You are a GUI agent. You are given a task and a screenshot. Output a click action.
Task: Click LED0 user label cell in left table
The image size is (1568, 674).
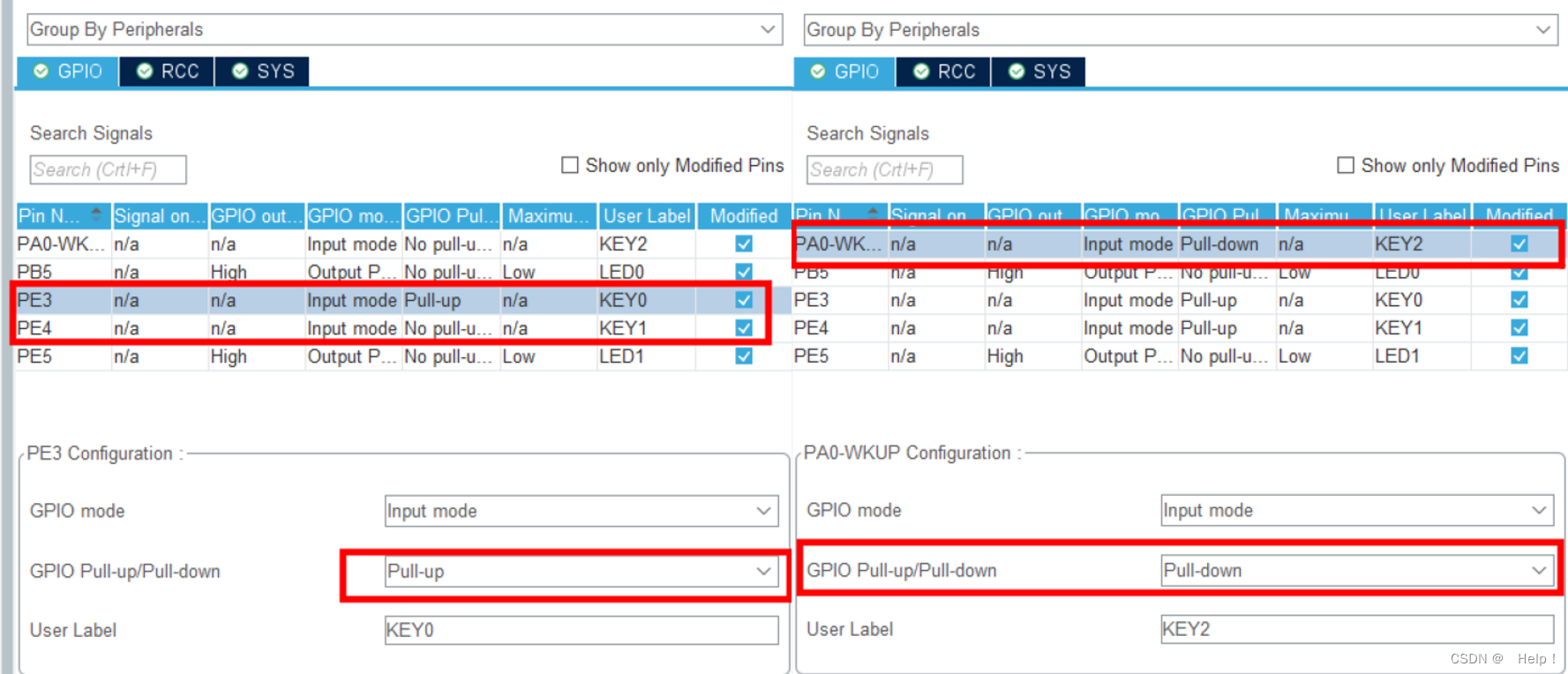click(646, 272)
